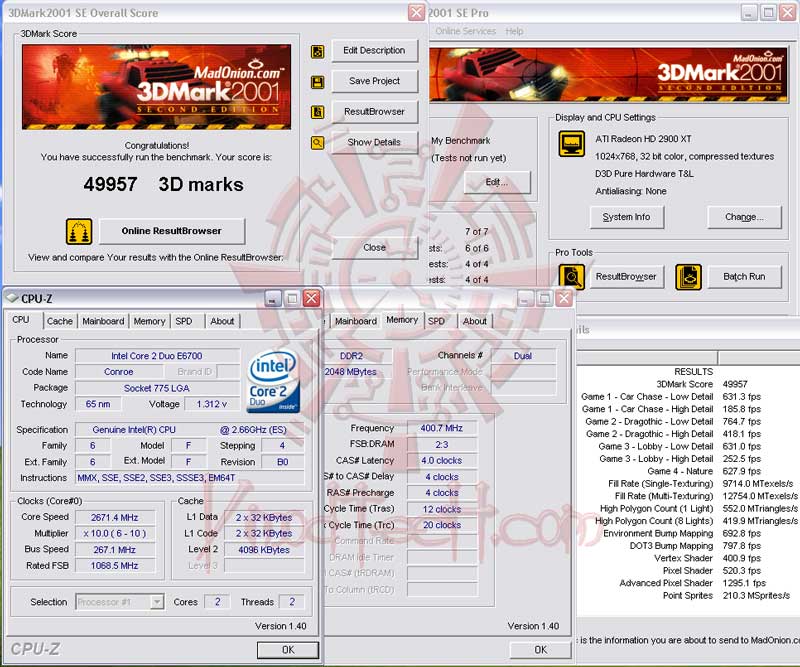The image size is (800, 667).
Task: Click the Pixel Shader result row
Action: click(712, 571)
